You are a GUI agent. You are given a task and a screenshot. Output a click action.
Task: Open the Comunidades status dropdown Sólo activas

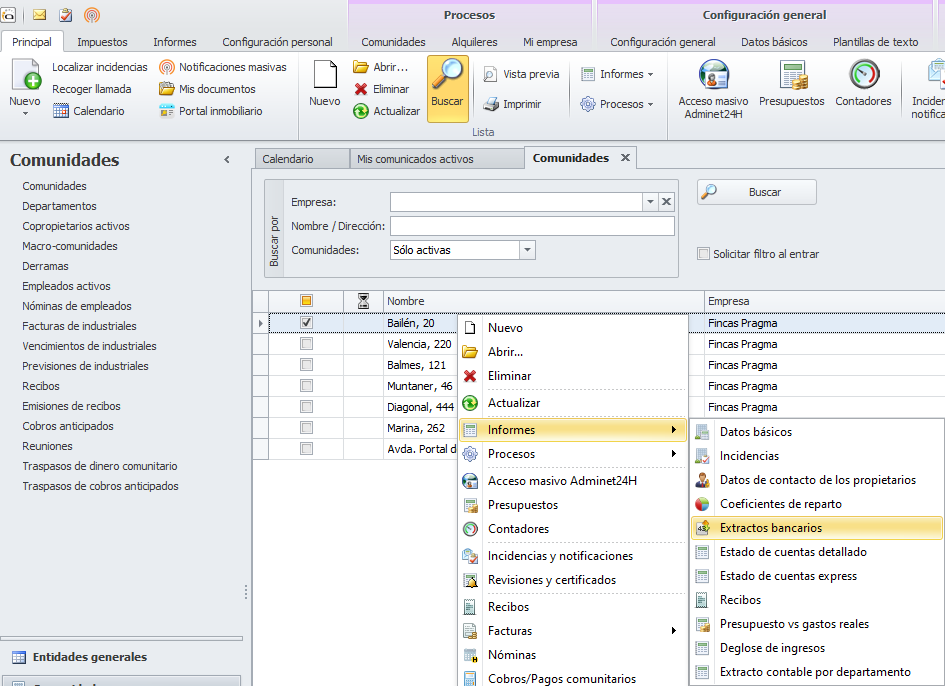(x=527, y=250)
